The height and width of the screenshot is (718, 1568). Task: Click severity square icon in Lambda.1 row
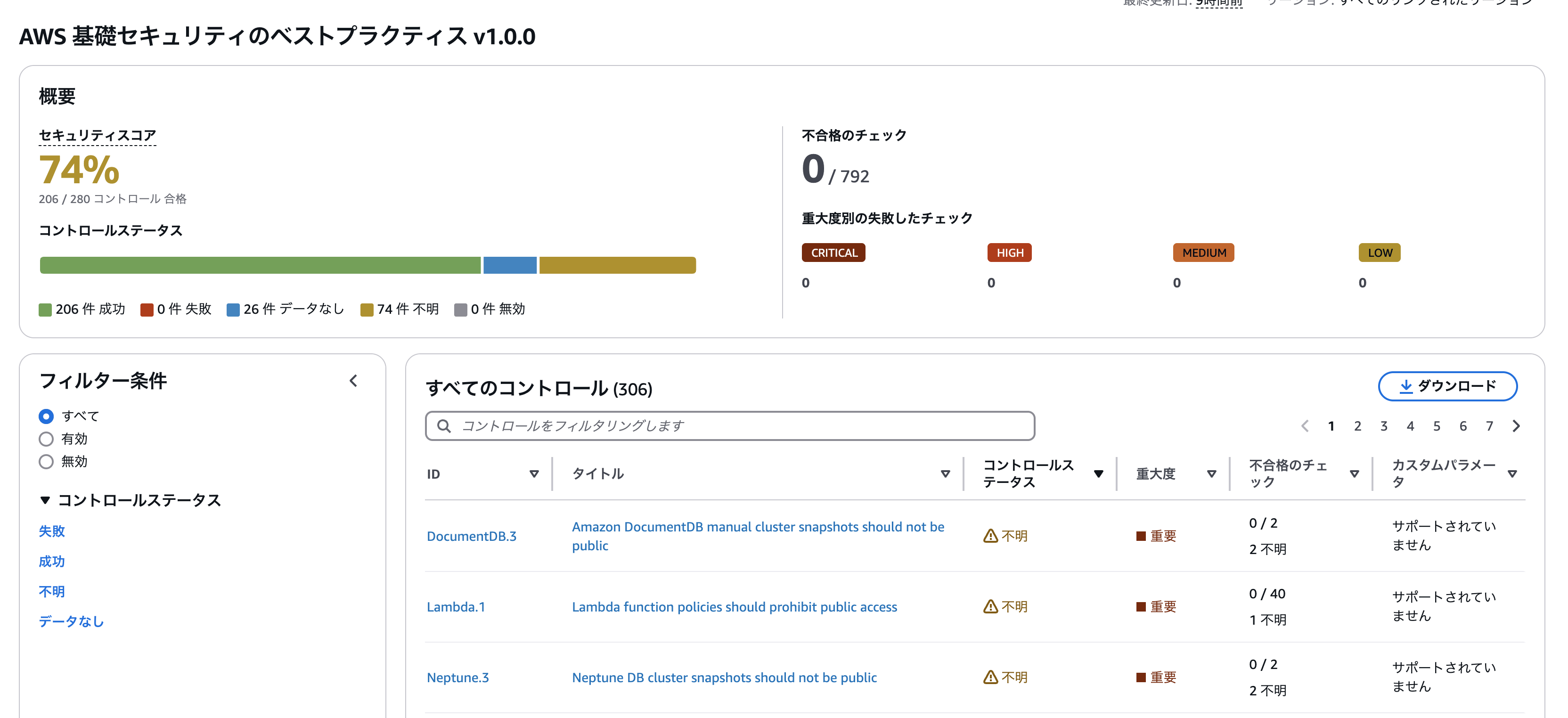[x=1141, y=607]
